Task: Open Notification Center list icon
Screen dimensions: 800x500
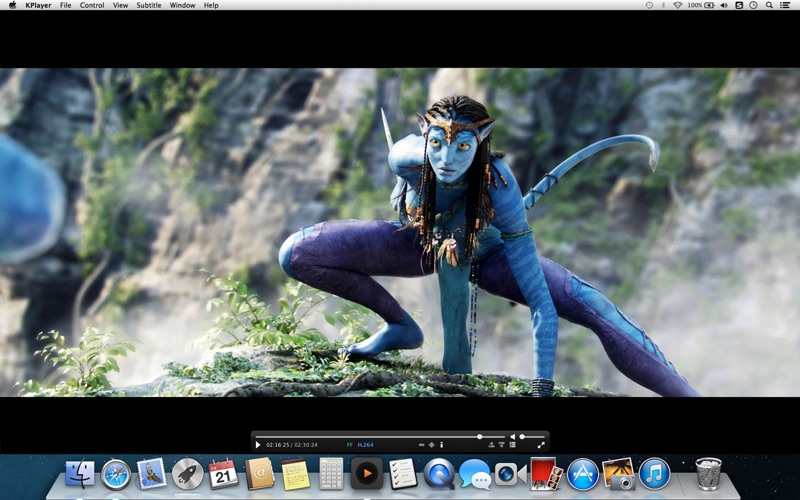Action: [785, 5]
